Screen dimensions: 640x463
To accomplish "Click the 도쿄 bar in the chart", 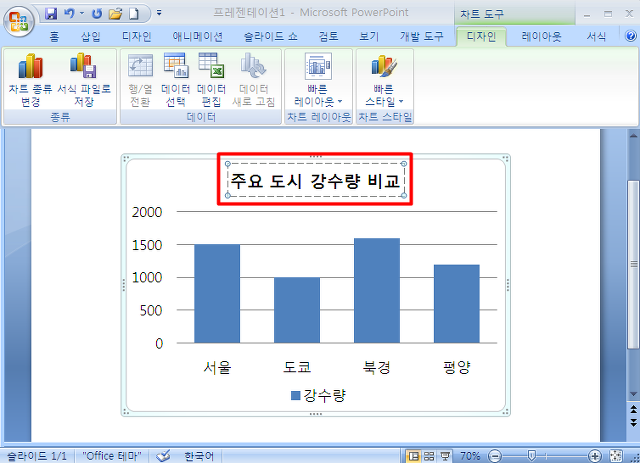I will click(x=297, y=310).
